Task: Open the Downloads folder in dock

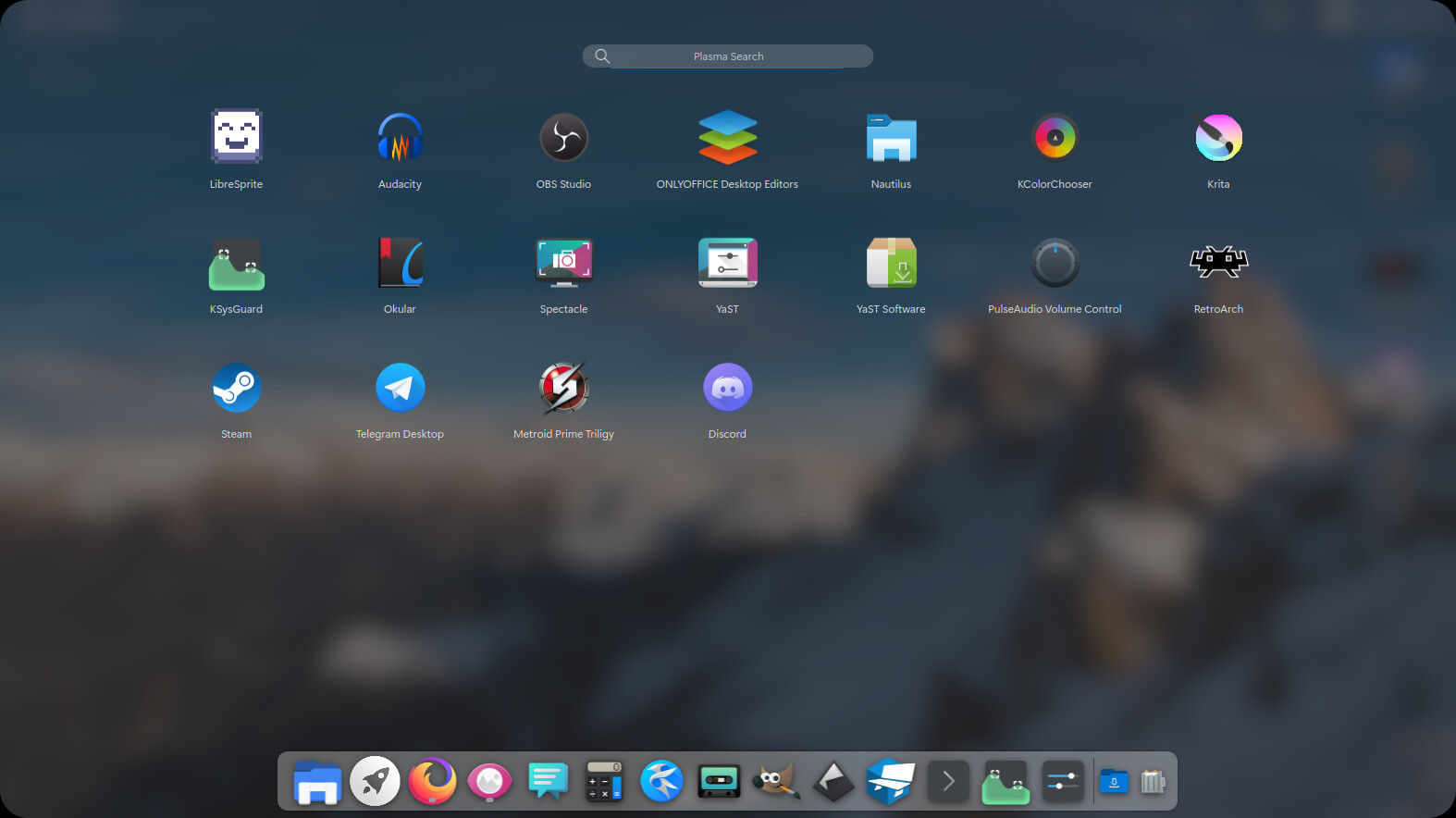Action: pos(1114,782)
